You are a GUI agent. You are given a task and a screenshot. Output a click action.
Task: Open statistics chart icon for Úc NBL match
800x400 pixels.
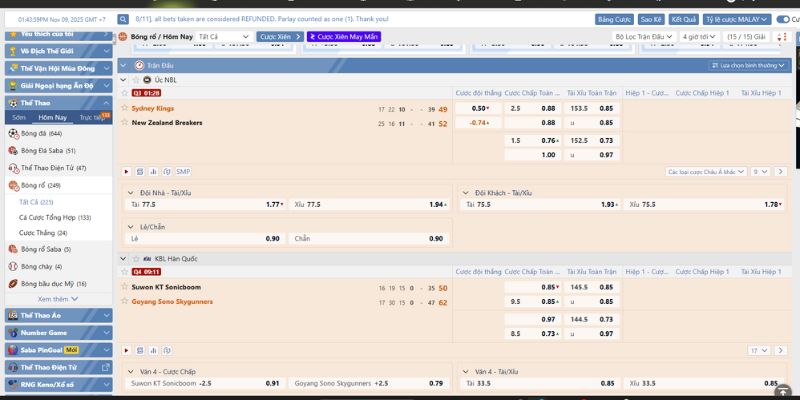coord(153,171)
